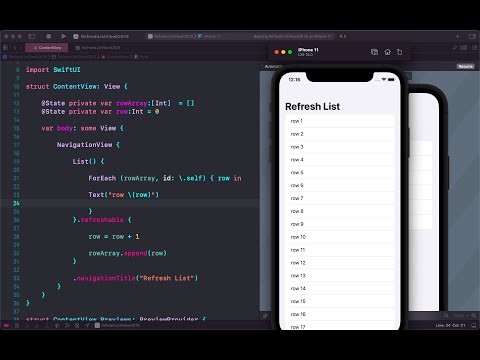Click simulator Home button icon
The image size is (480, 360).
click(x=387, y=52)
